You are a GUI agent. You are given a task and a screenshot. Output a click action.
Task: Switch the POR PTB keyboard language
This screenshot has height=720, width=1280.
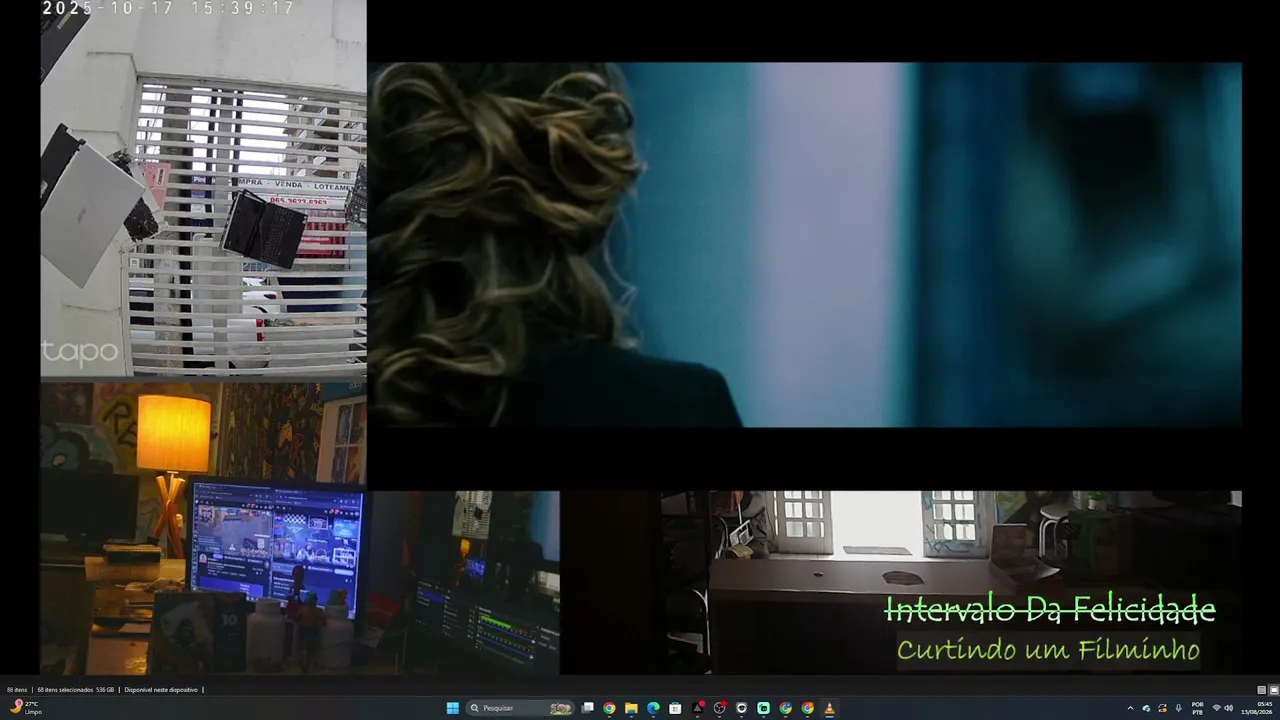click(1198, 708)
